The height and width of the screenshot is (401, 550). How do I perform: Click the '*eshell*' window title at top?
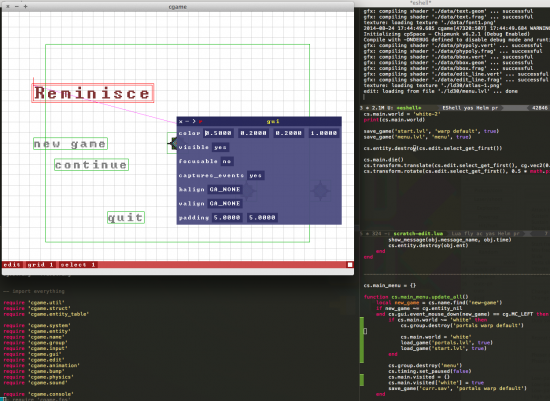coord(420,2)
